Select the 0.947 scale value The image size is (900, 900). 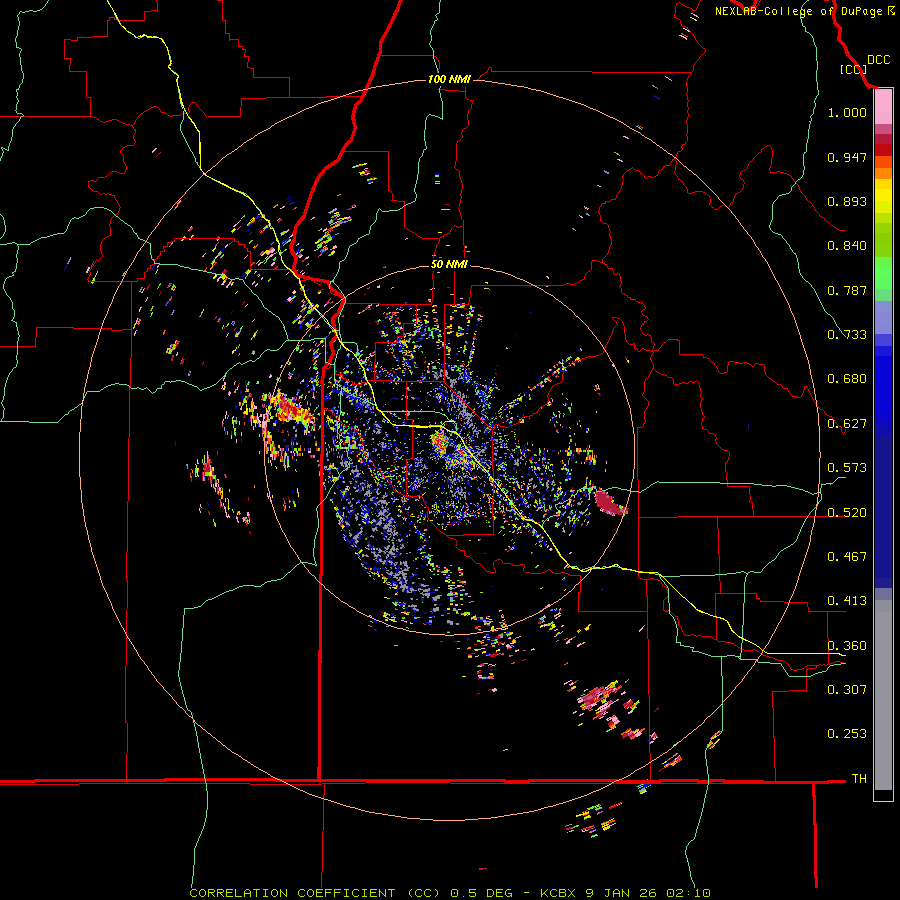pos(847,157)
